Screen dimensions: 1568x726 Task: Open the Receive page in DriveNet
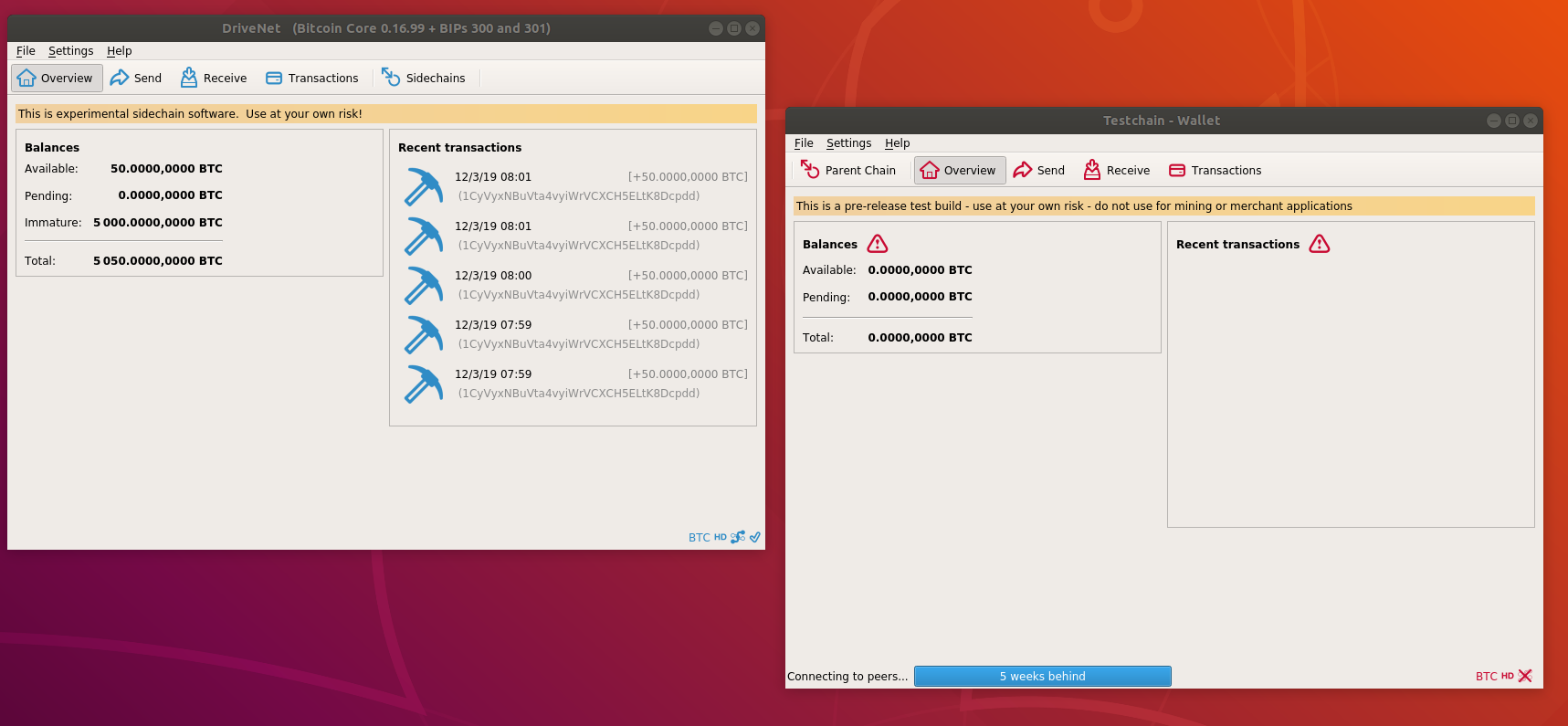(214, 78)
